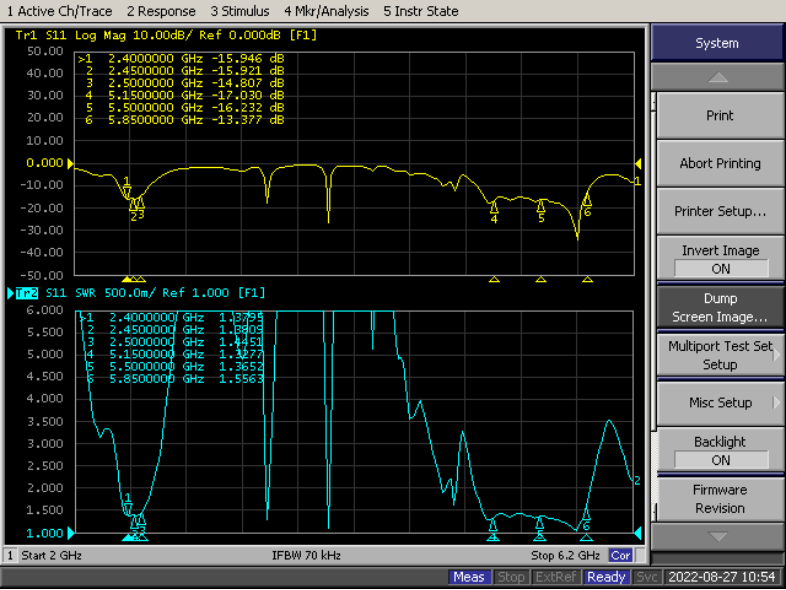The width and height of the screenshot is (786, 590).
Task: Click the yellow reference level marker triangle
Action: (71, 163)
